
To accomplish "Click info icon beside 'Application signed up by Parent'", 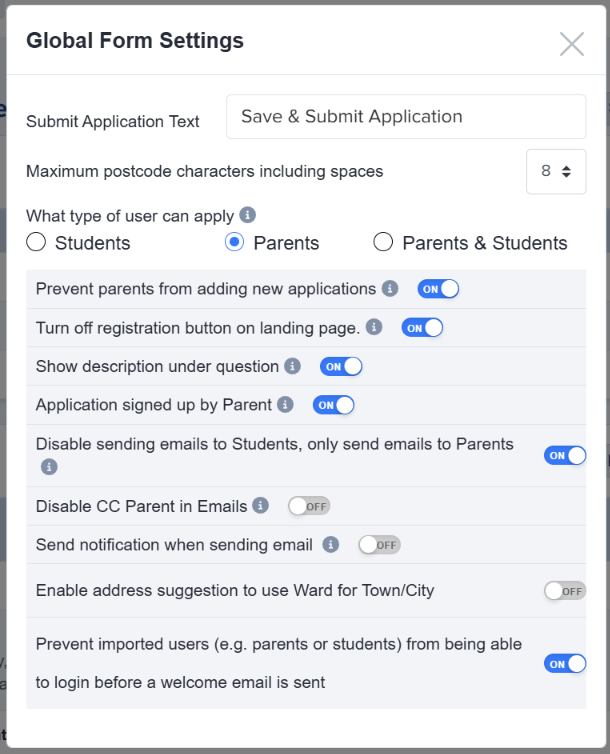I will (285, 404).
